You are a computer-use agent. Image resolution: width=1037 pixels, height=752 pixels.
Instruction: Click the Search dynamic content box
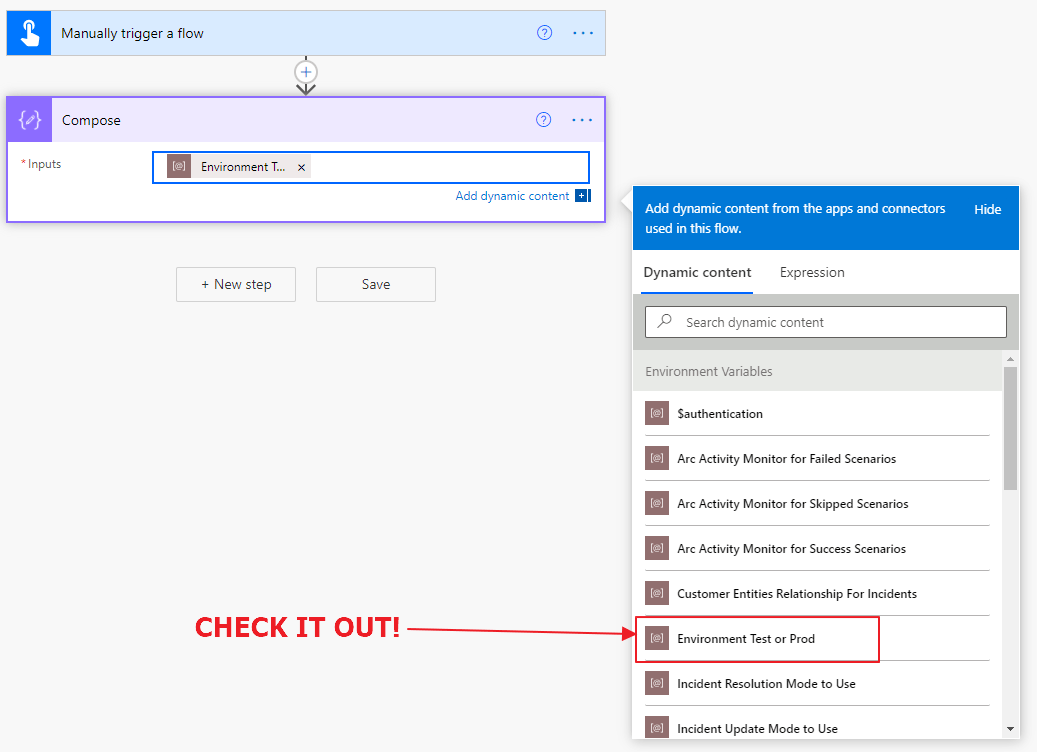click(826, 322)
